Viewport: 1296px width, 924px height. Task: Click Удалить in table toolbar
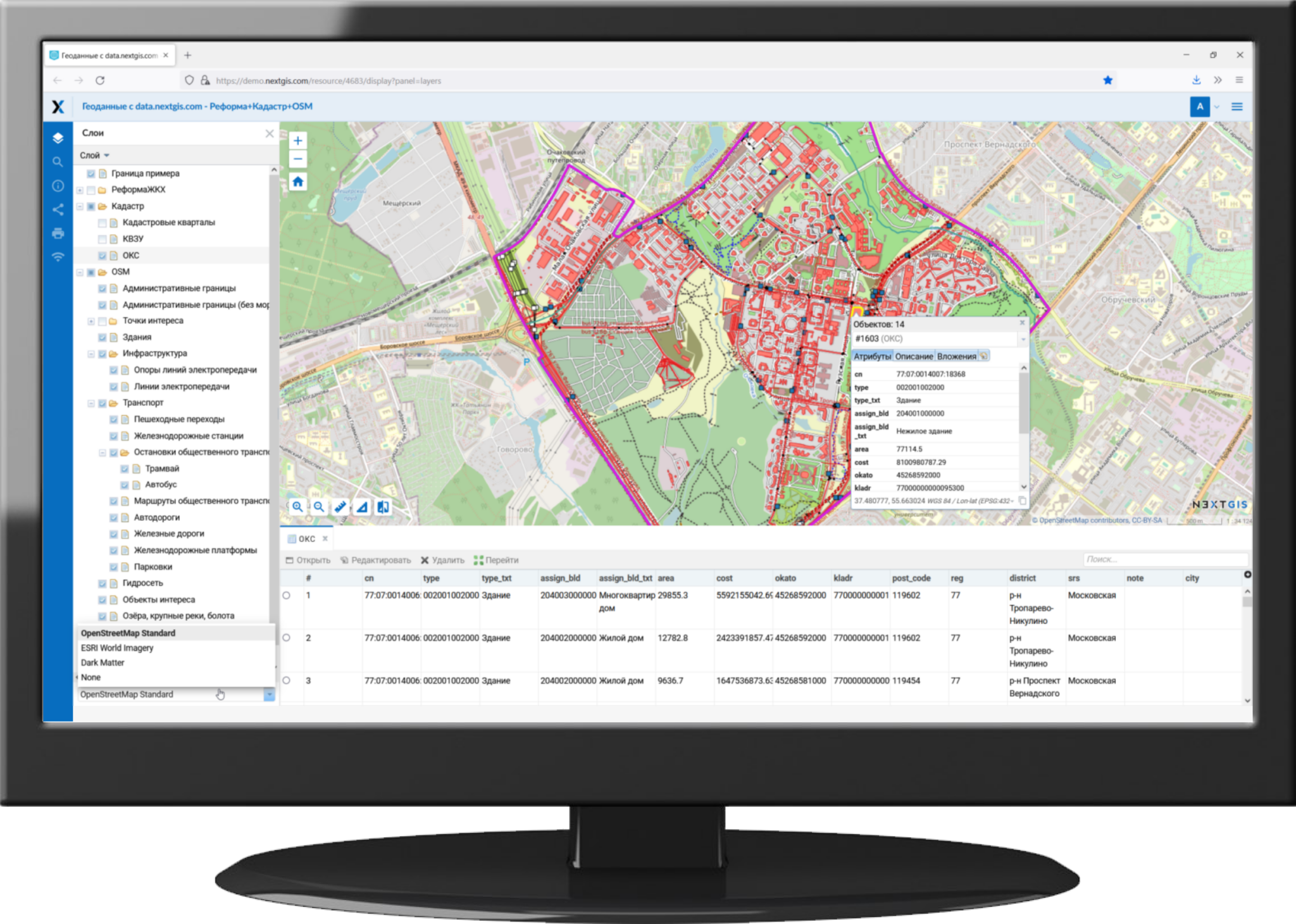442,560
